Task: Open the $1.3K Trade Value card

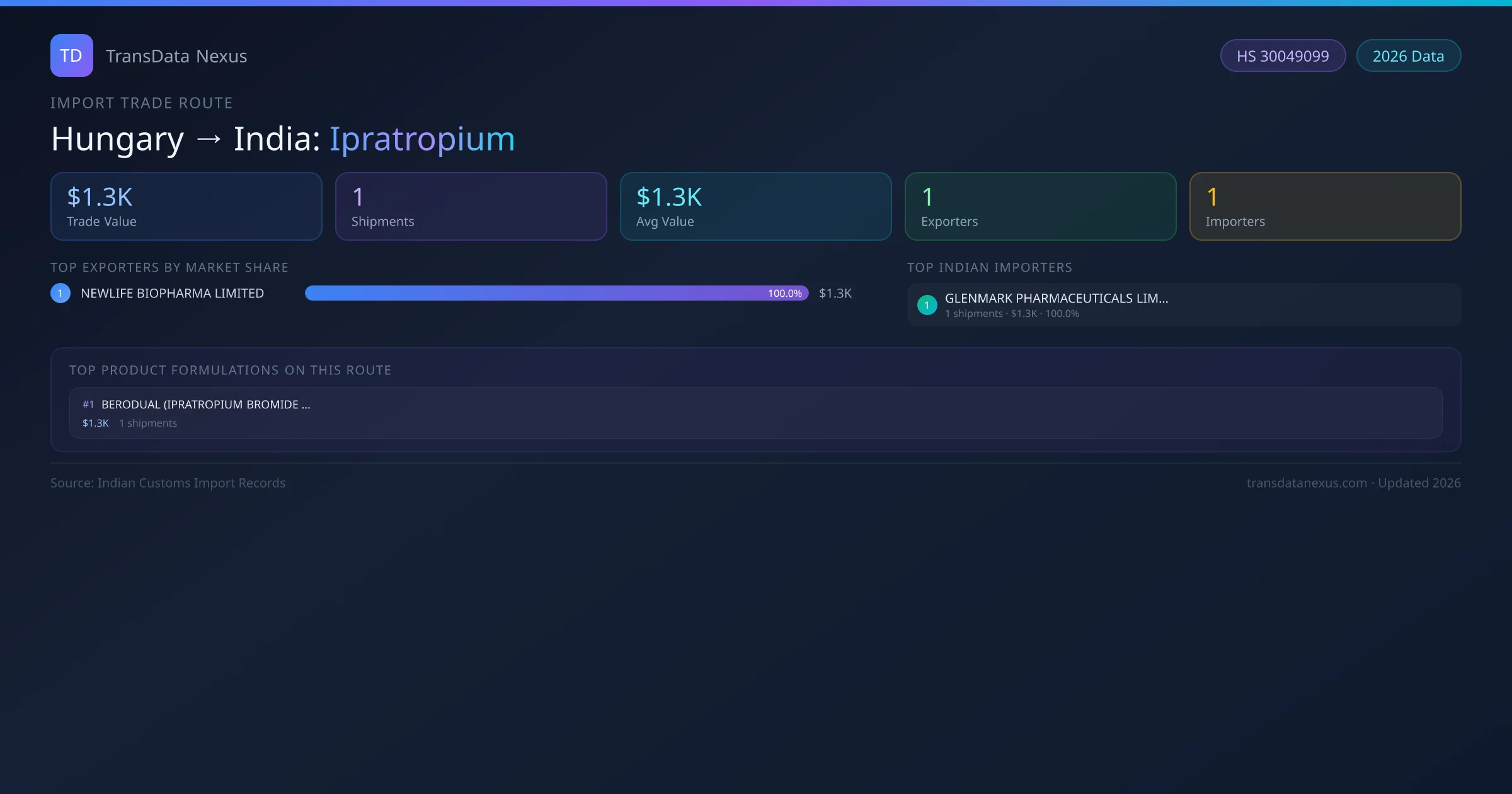Action: point(186,206)
